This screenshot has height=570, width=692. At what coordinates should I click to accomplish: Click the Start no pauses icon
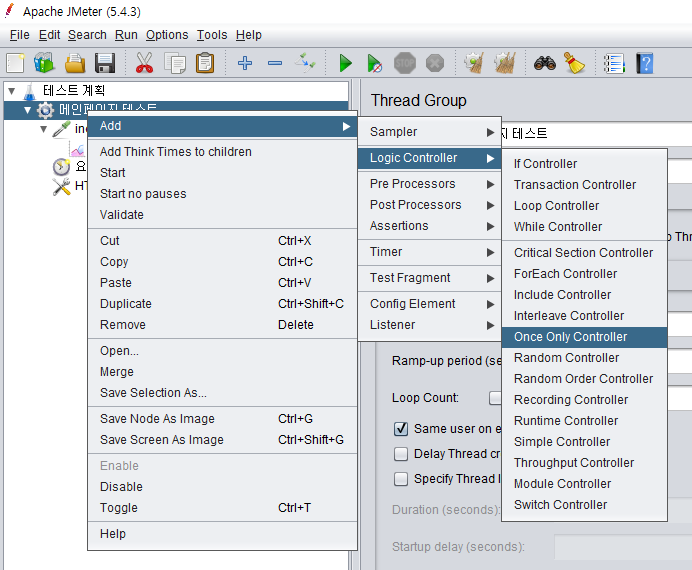(374, 63)
